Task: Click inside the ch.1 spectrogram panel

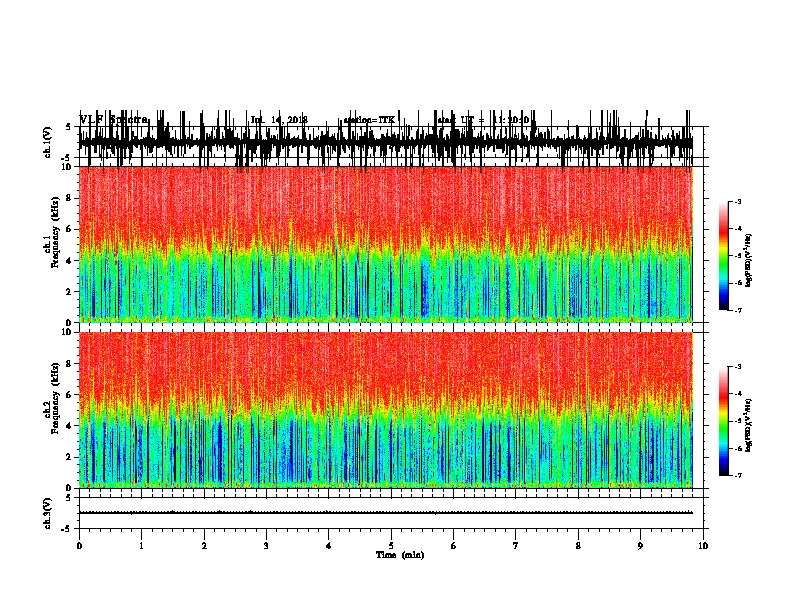Action: click(386, 244)
